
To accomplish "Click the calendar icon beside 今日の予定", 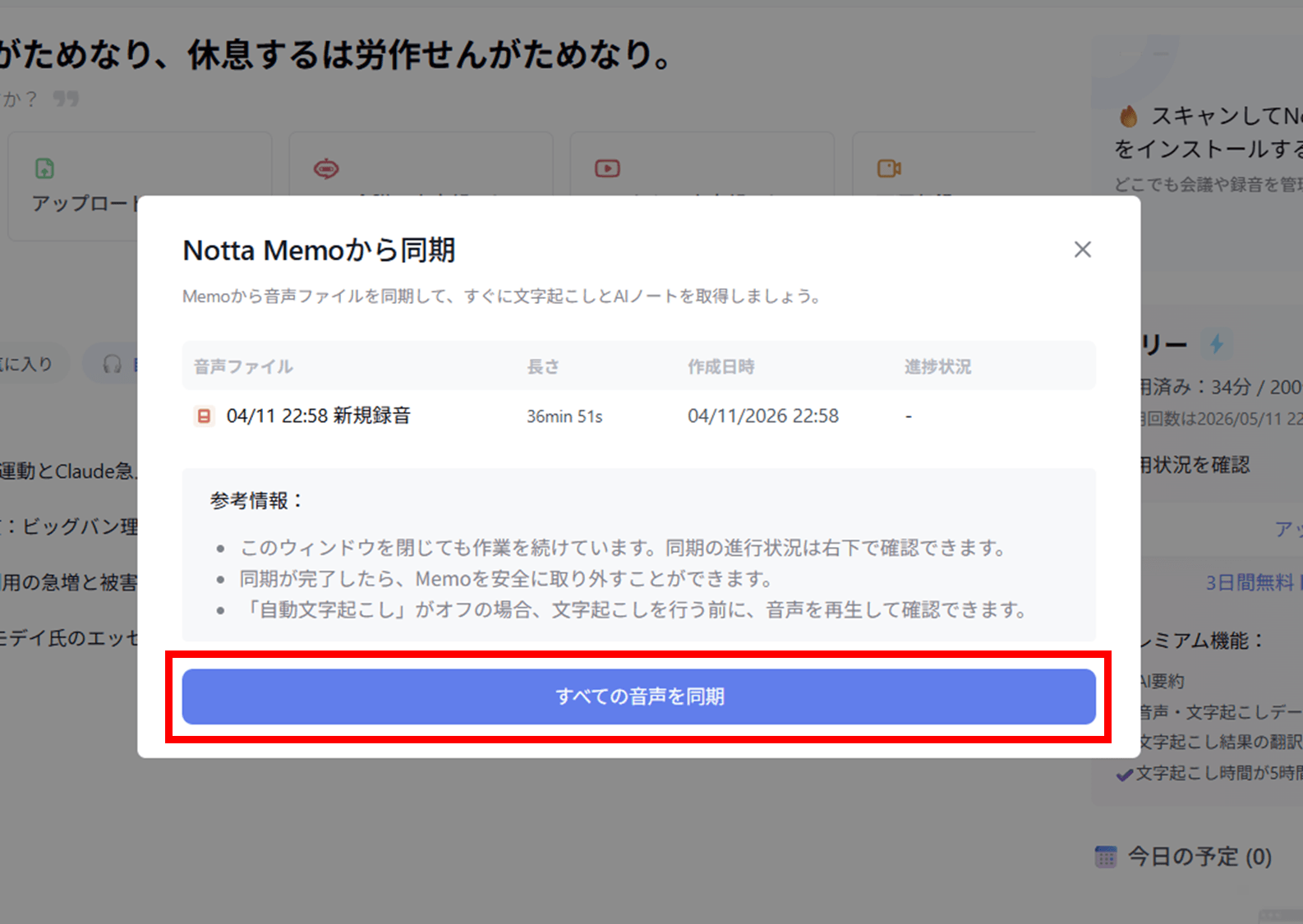I will 1106,857.
